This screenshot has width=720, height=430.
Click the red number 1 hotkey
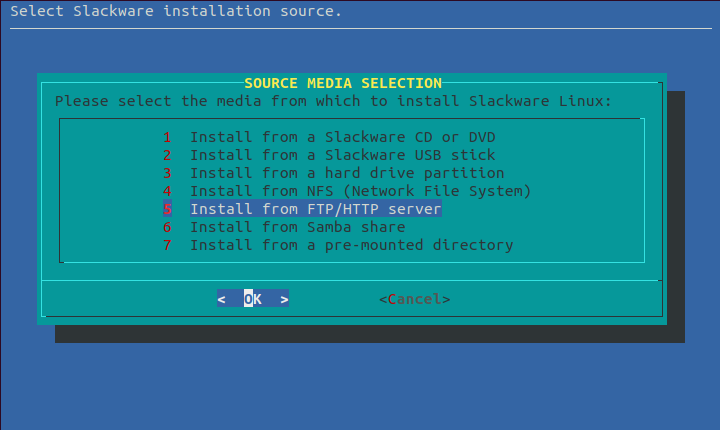tap(168, 137)
